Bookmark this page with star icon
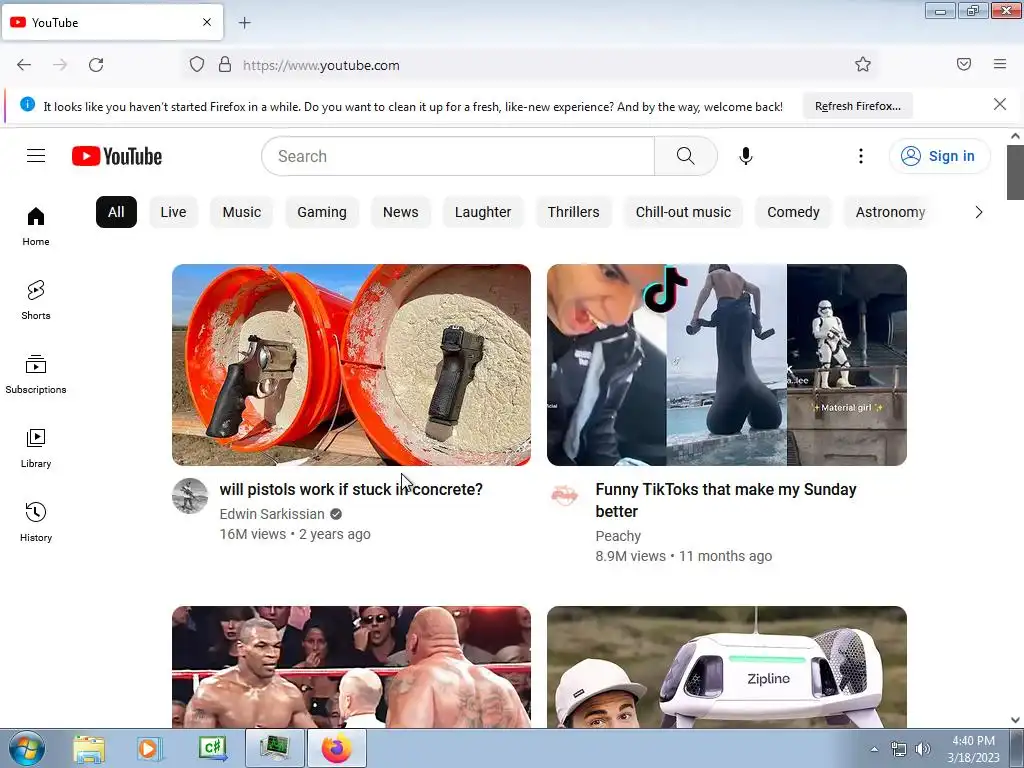Screen dimensions: 1024x768 point(863,64)
